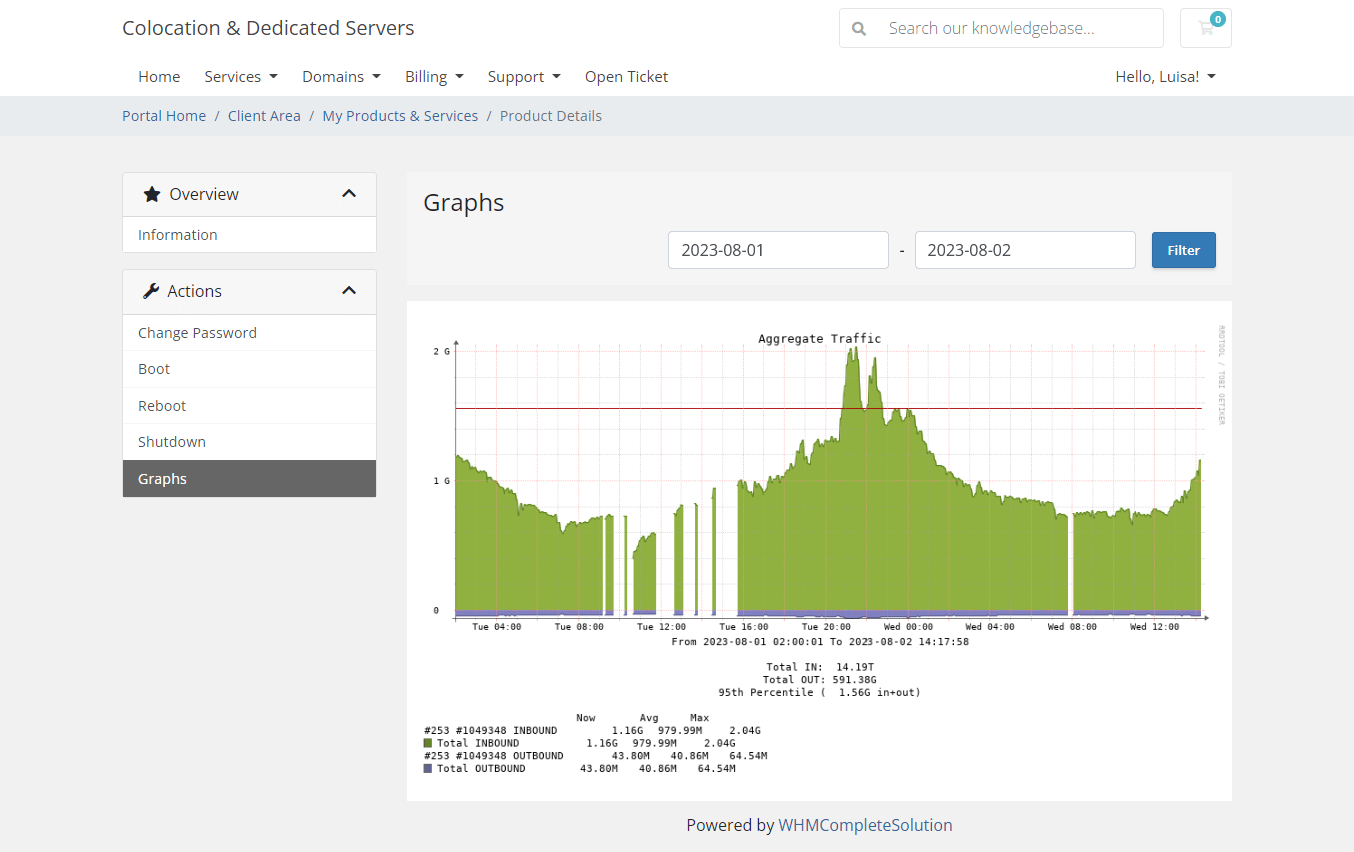
Task: Open the Support dropdown menu
Action: pyautogui.click(x=523, y=76)
